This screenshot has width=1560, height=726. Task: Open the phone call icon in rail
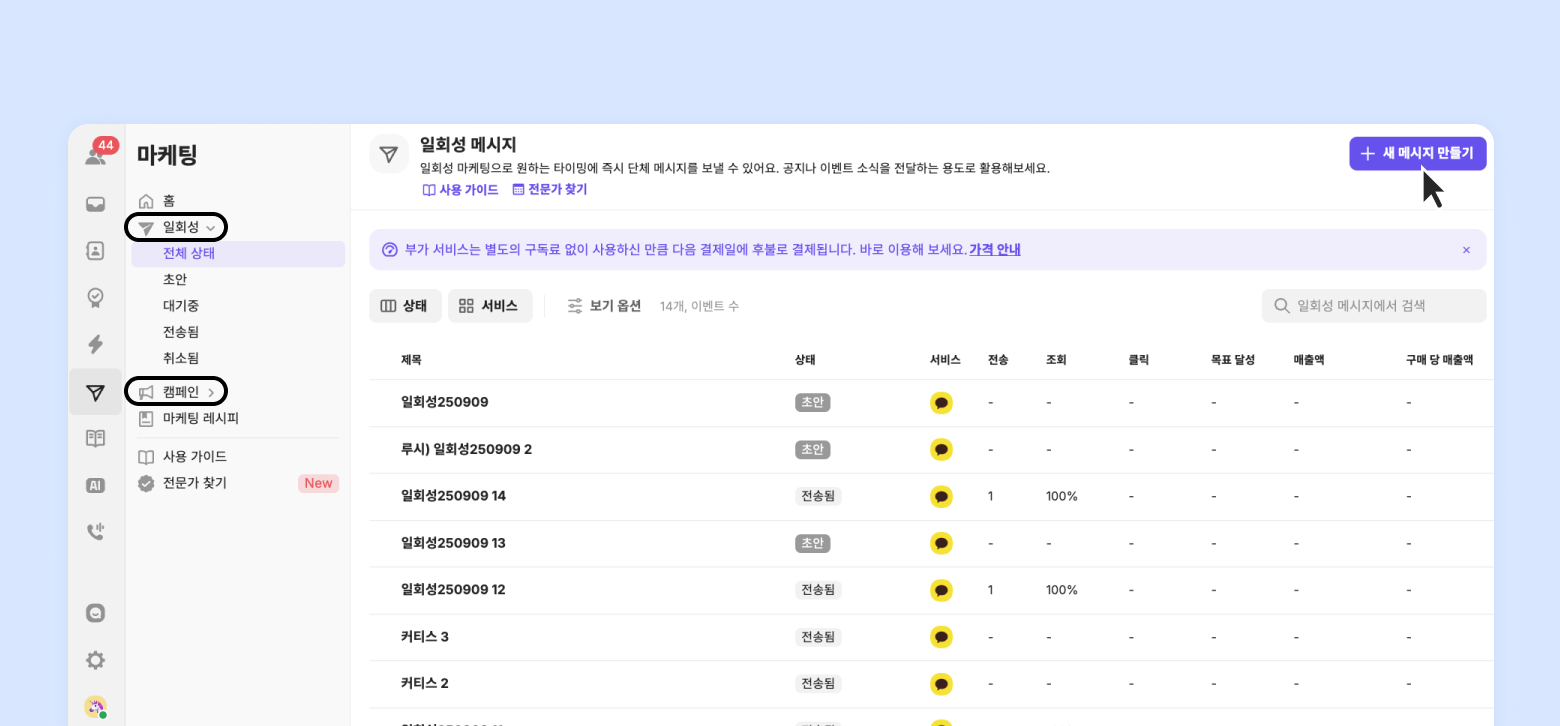click(96, 531)
